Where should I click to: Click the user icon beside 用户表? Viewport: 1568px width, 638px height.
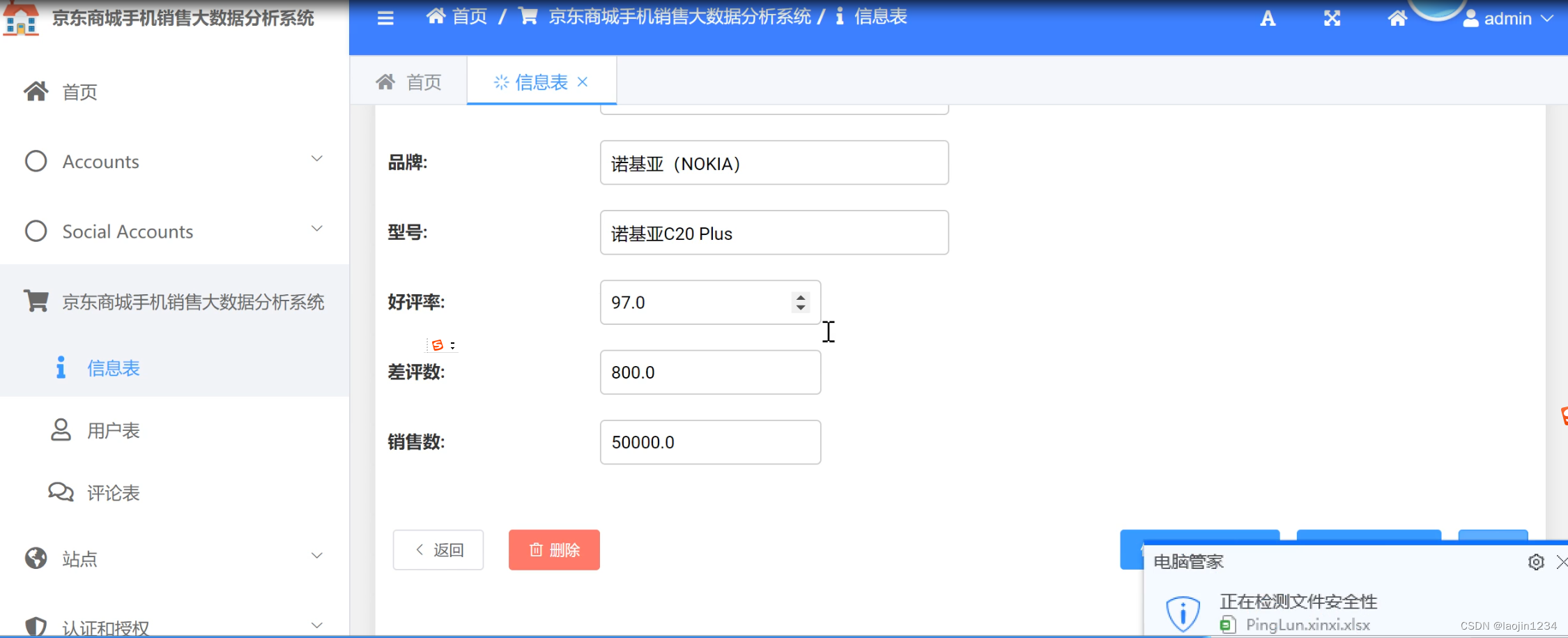pyautogui.click(x=61, y=430)
